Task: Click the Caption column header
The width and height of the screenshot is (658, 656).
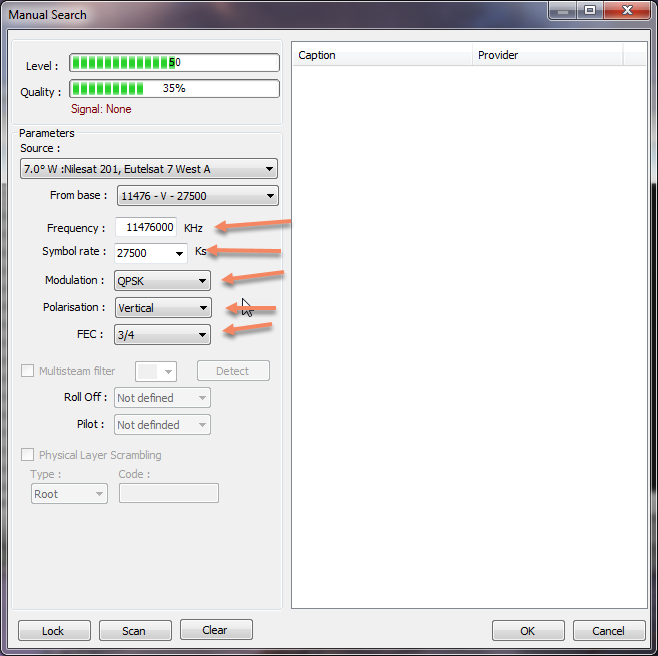Action: pos(380,55)
